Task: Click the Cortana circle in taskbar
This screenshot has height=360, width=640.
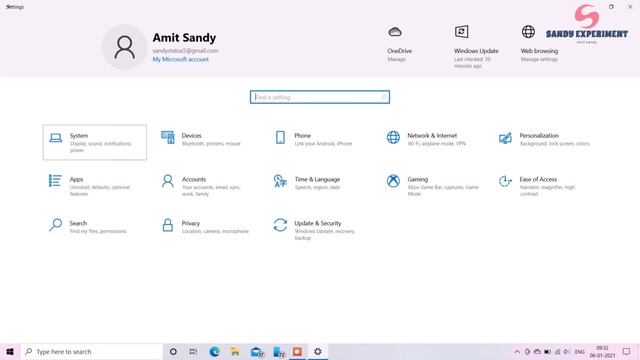Action: point(173,351)
